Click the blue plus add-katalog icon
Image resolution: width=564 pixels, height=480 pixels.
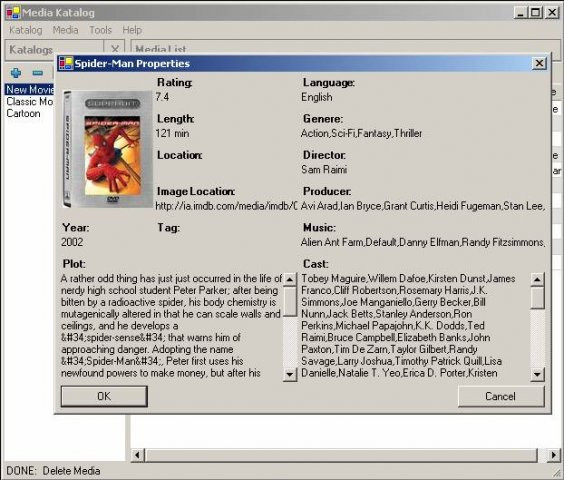coord(16,73)
